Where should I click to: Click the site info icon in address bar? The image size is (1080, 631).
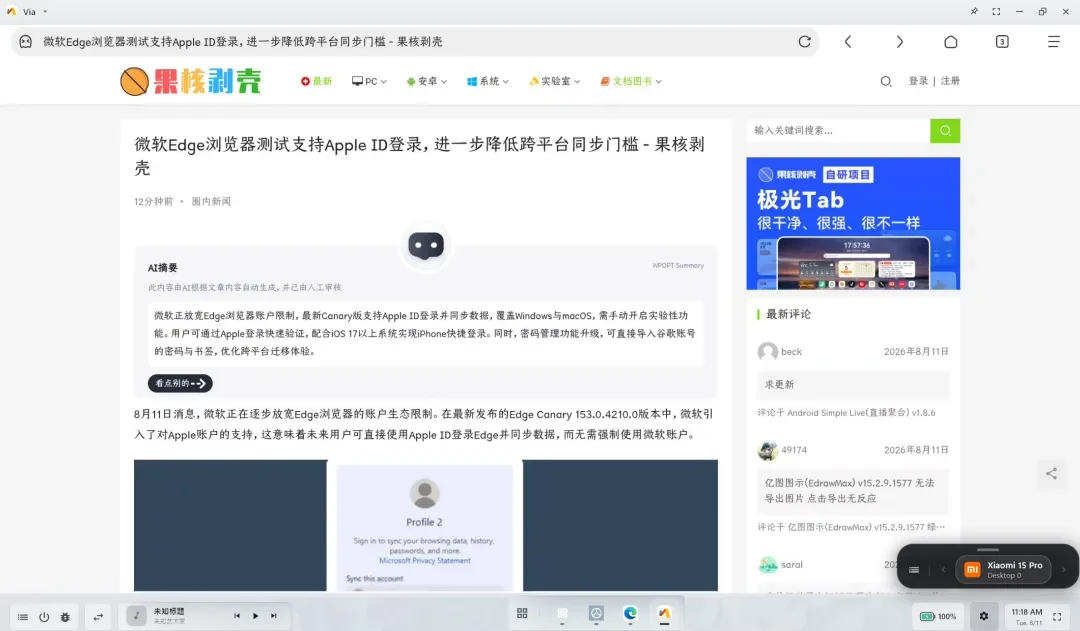coord(25,41)
